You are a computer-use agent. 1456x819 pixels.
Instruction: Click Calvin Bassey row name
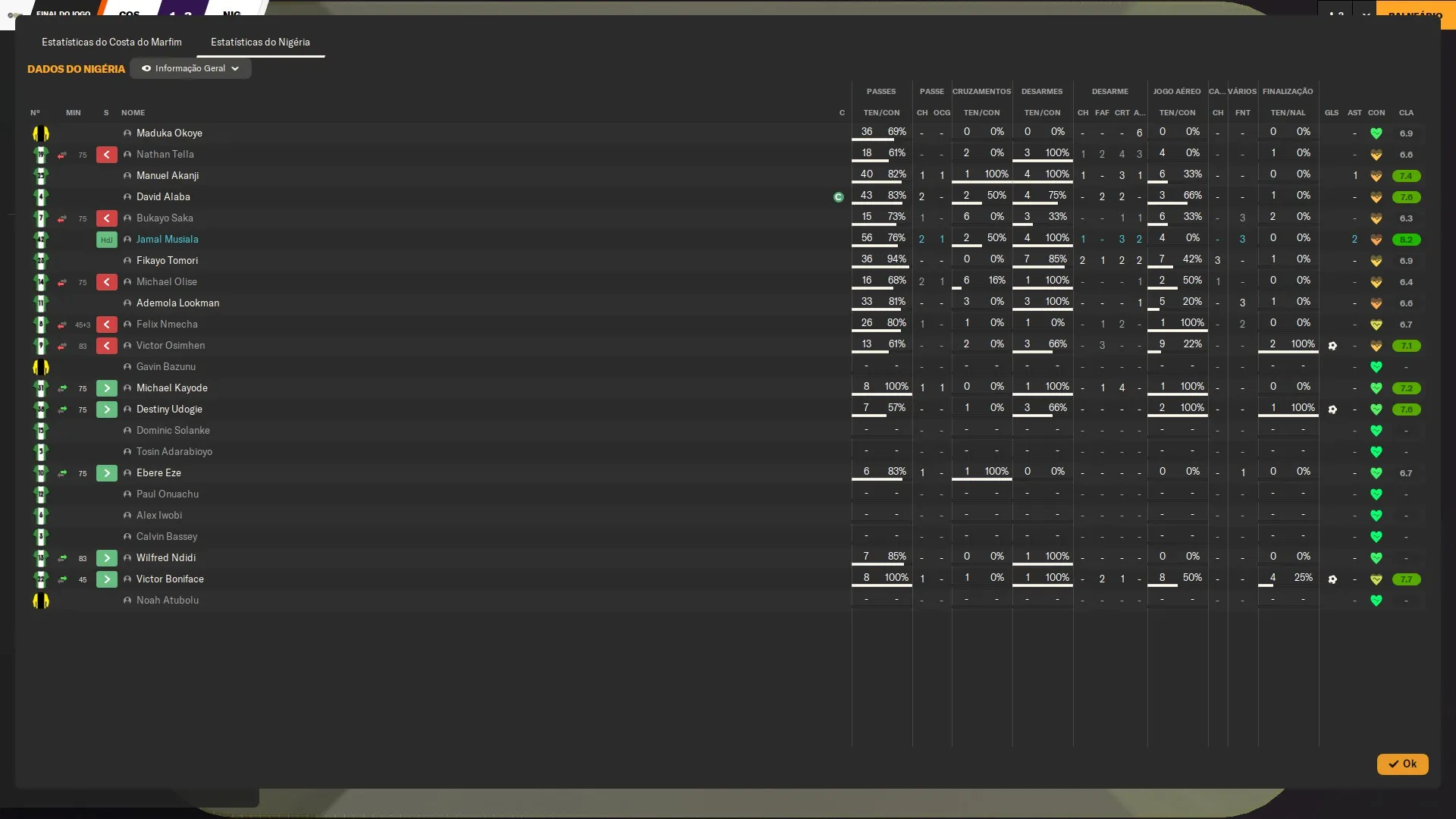coord(167,536)
